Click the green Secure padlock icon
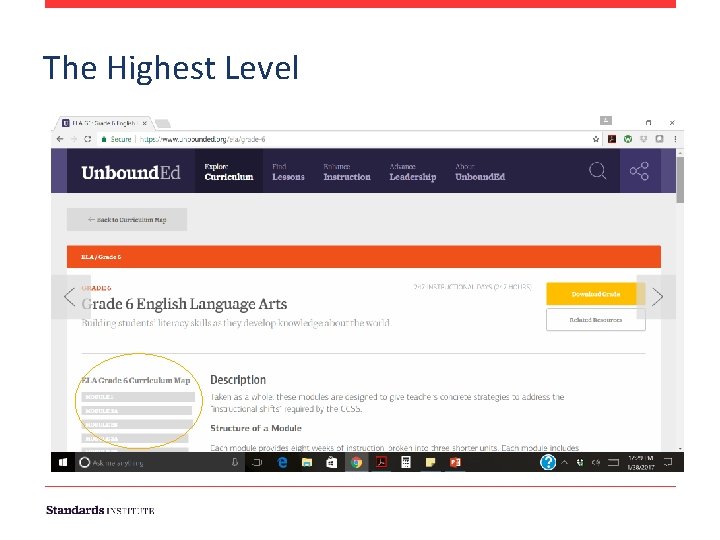The width and height of the screenshot is (720, 540). click(x=104, y=139)
